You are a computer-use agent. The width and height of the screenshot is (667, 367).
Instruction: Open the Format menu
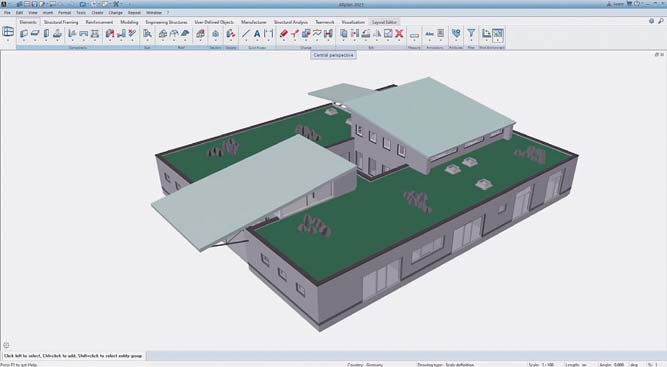click(x=65, y=13)
